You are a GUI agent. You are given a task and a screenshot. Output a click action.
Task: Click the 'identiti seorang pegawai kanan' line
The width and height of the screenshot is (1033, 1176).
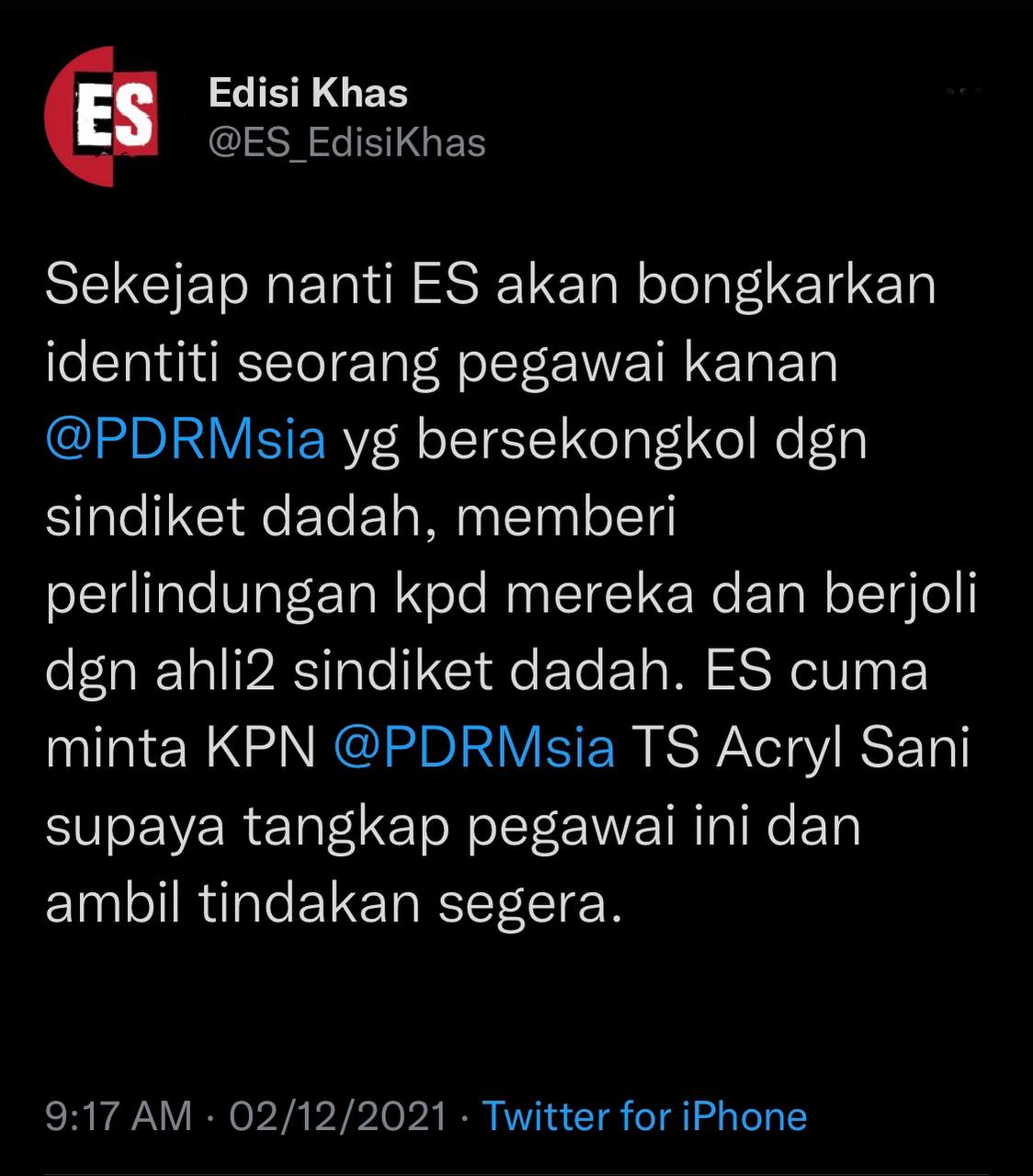pyautogui.click(x=442, y=364)
